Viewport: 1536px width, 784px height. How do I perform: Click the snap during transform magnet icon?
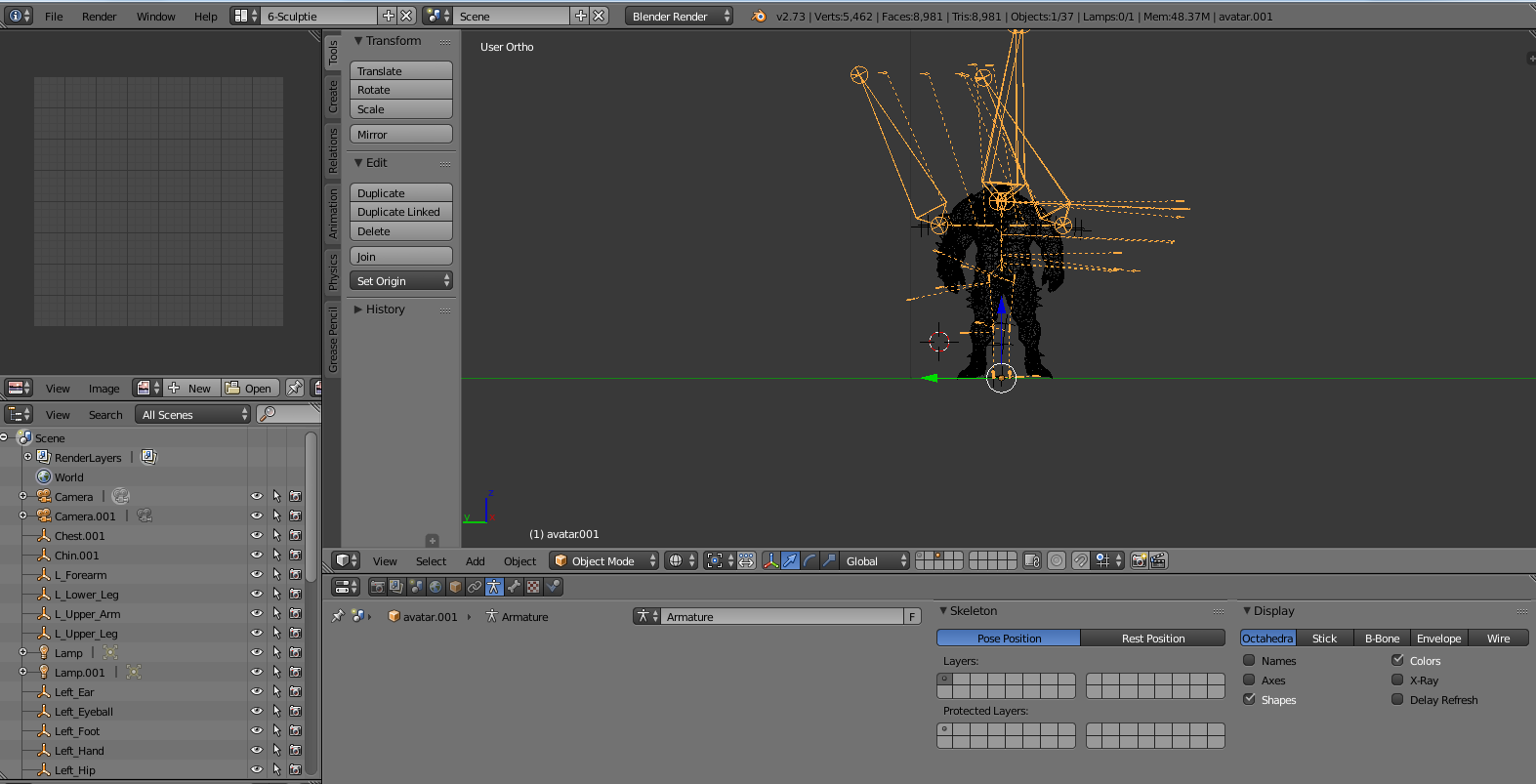coord(1080,560)
